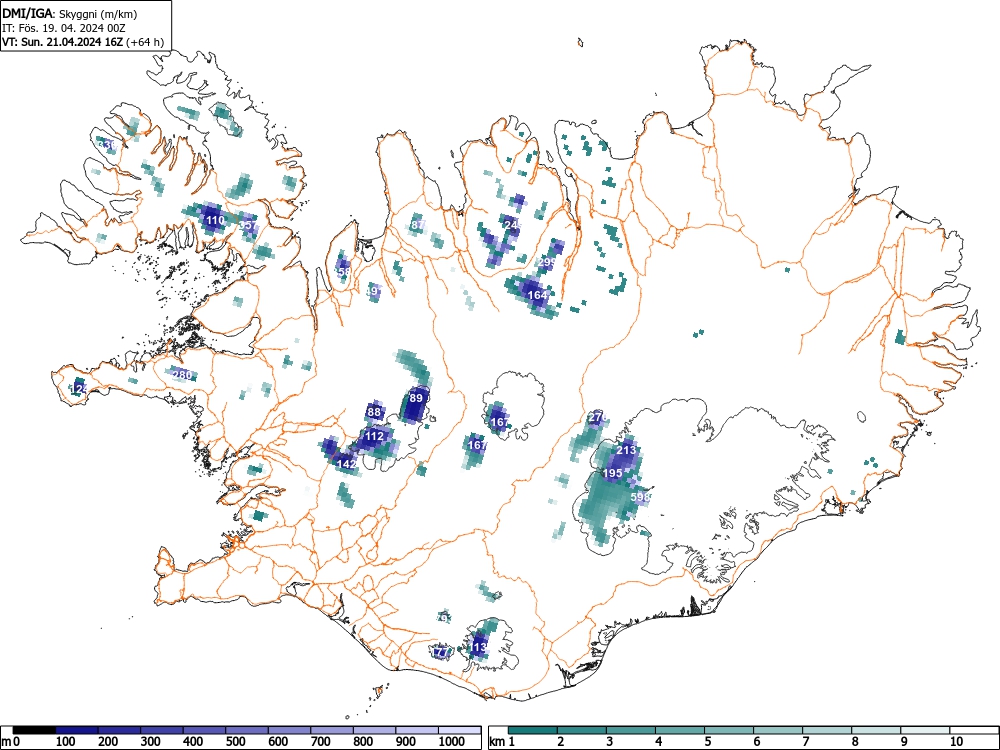Screen dimensions: 1000x750
Task: Click the lightest 9–10 km legend swatch
Action: [x=925, y=730]
